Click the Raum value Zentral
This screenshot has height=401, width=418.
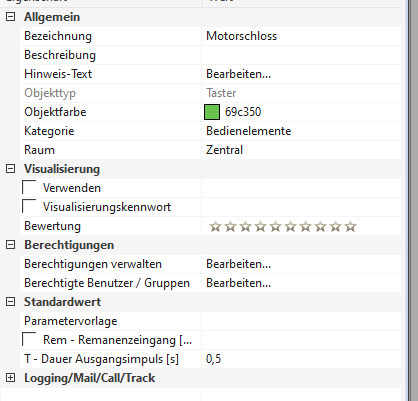(224, 150)
